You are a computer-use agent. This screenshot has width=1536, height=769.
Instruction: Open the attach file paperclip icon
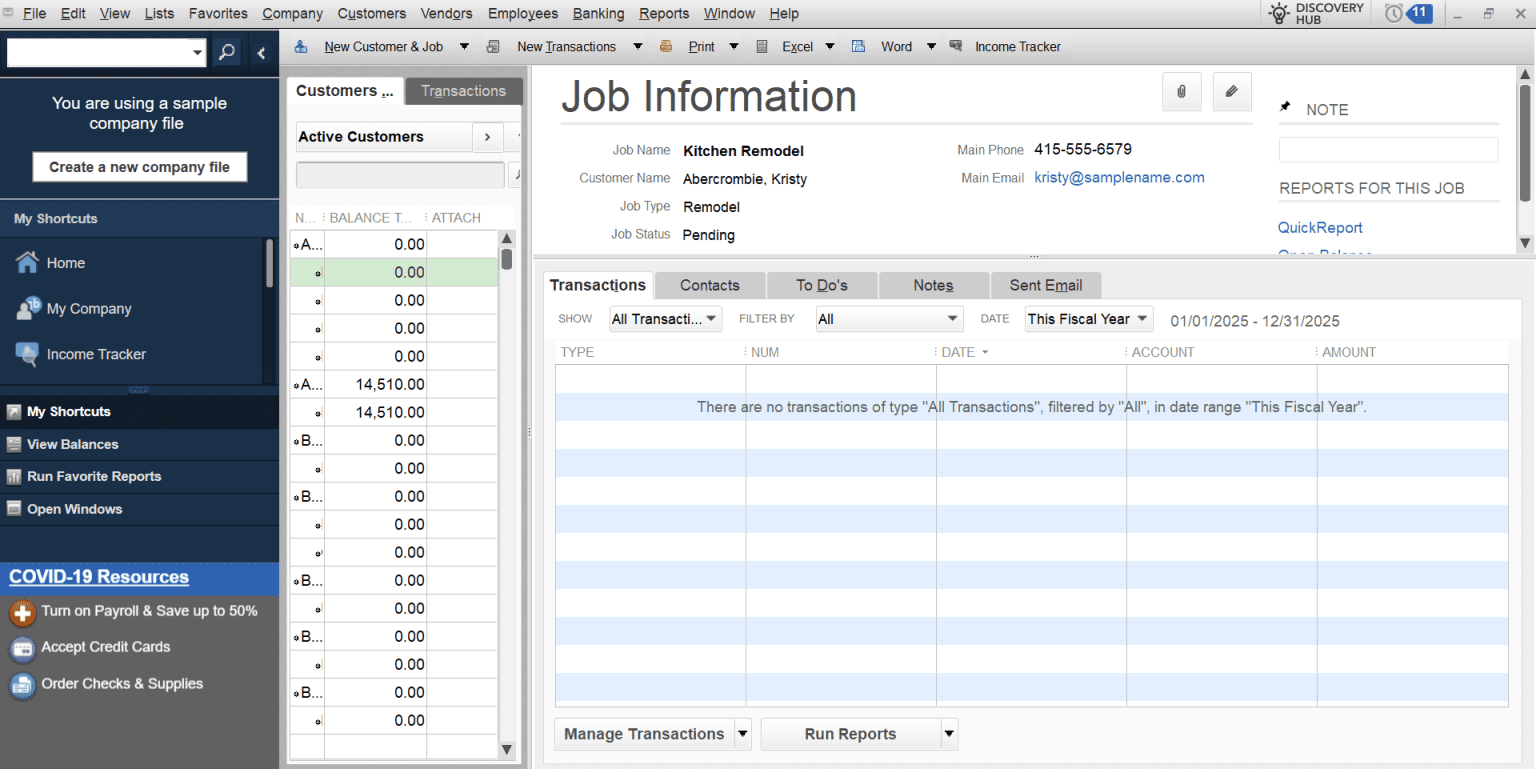(x=1181, y=91)
